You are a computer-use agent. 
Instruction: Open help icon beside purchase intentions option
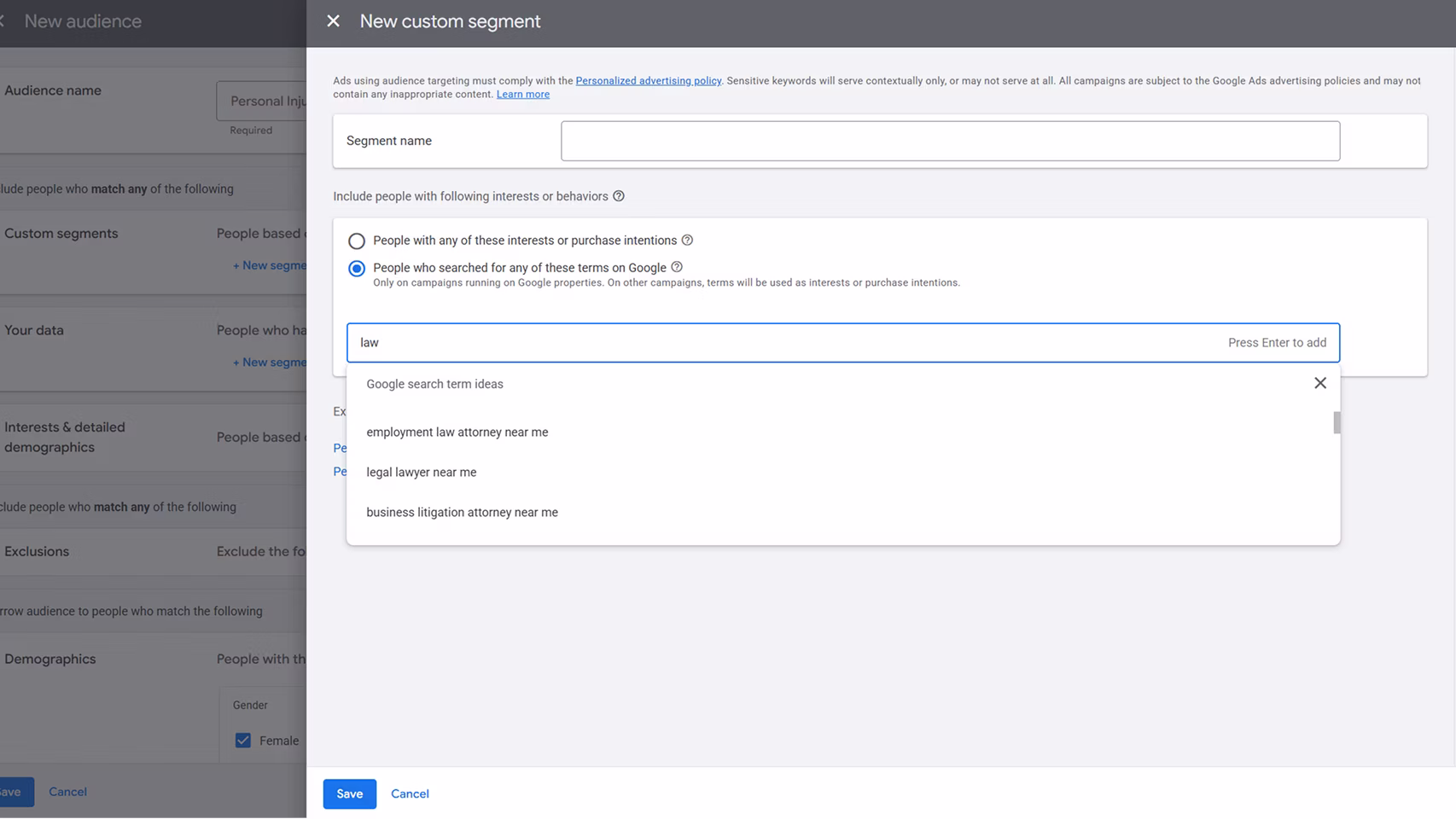pyautogui.click(x=687, y=241)
